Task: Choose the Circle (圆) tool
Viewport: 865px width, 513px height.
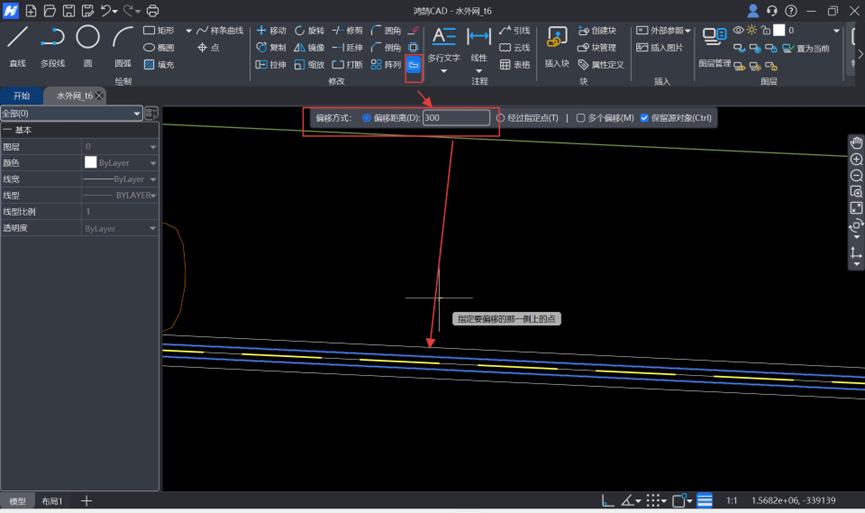Action: [88, 44]
